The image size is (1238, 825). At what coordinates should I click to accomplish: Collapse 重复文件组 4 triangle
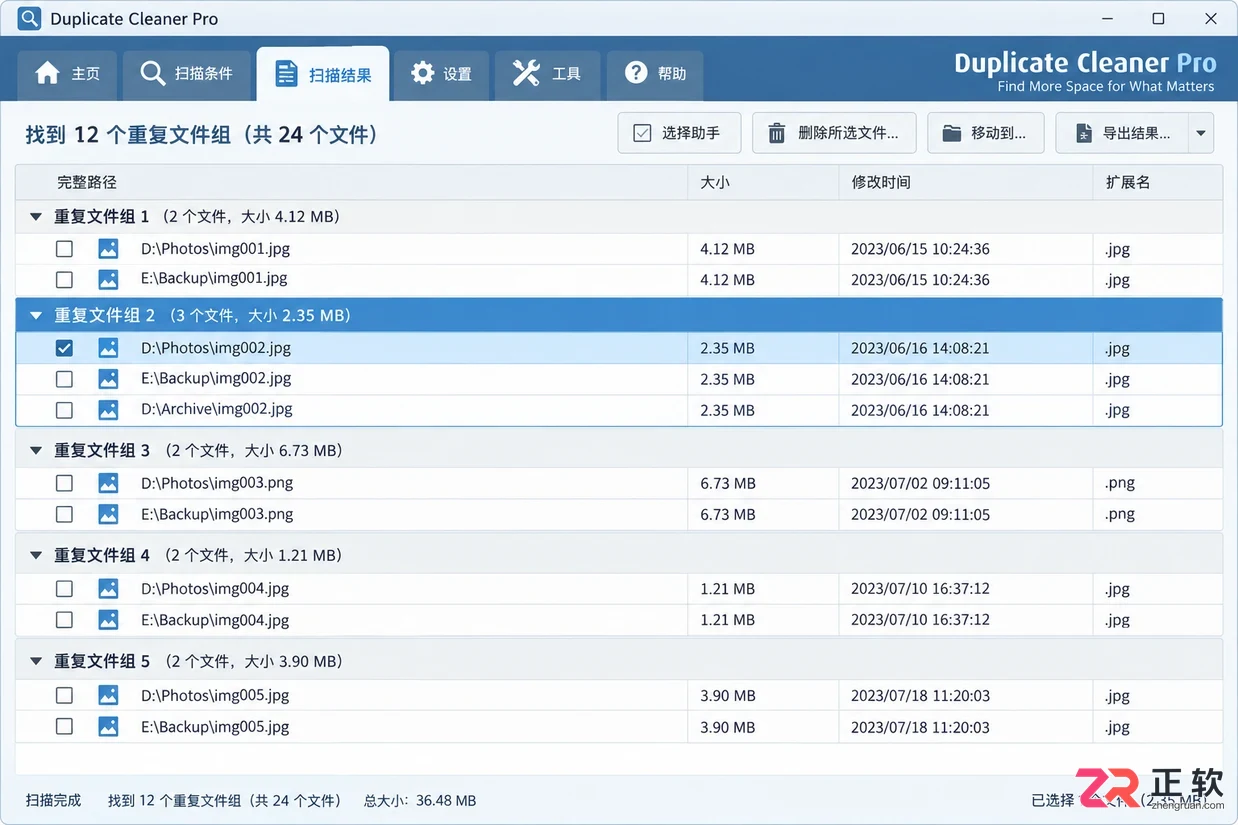click(x=36, y=555)
